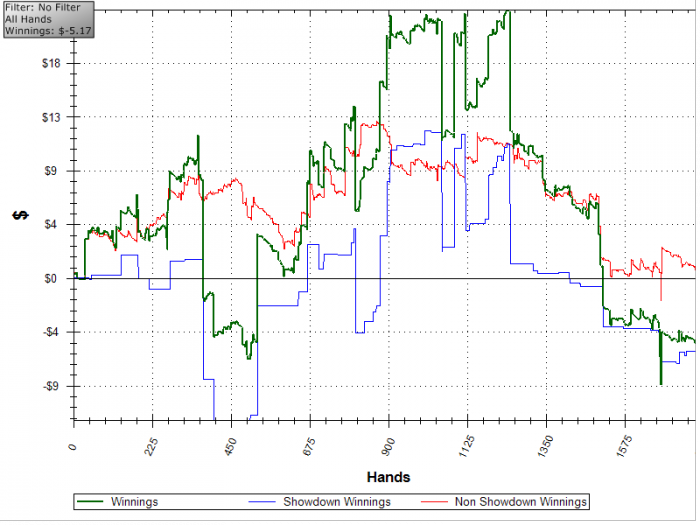Click the $ y-axis title
Image resolution: width=700 pixels, height=525 pixels.
click(x=20, y=216)
